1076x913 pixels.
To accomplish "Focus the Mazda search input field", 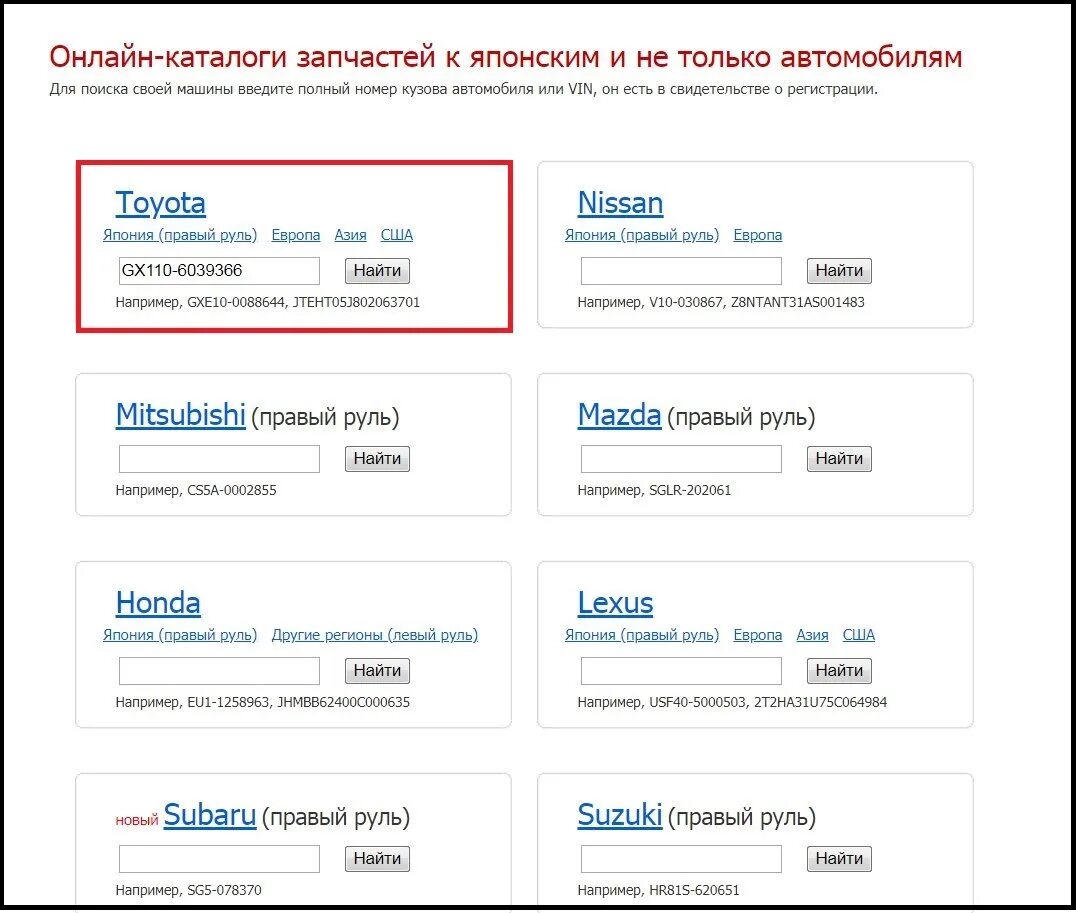I will coord(681,459).
